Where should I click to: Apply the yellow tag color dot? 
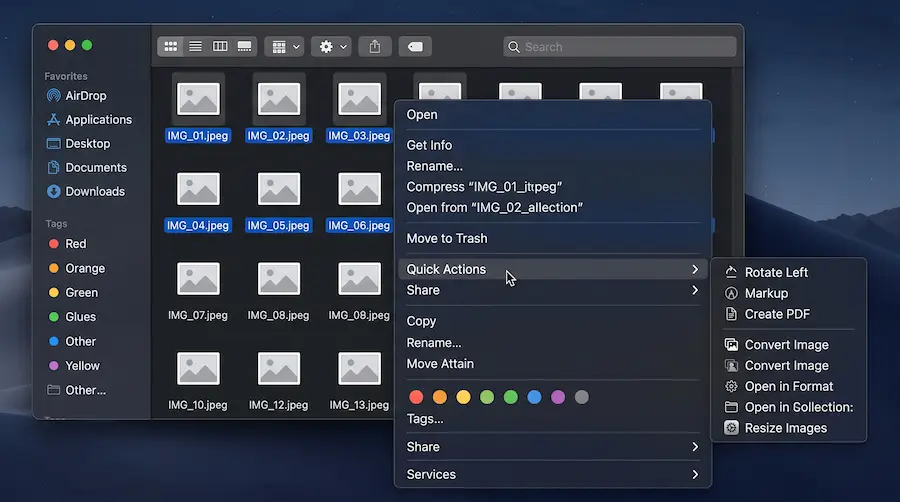[463, 397]
